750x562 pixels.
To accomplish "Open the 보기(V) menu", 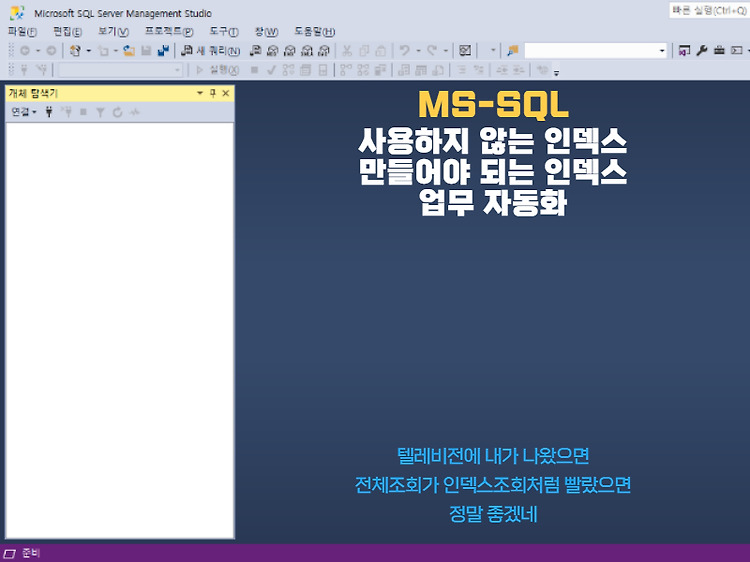I will 113,32.
